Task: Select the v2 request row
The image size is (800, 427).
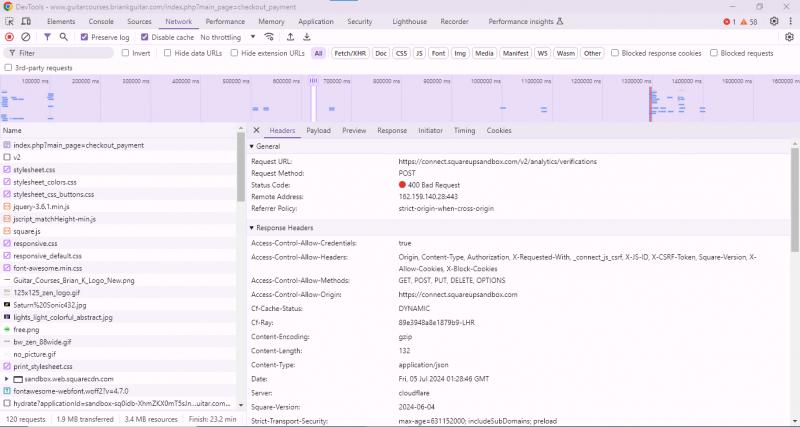Action: coord(119,158)
